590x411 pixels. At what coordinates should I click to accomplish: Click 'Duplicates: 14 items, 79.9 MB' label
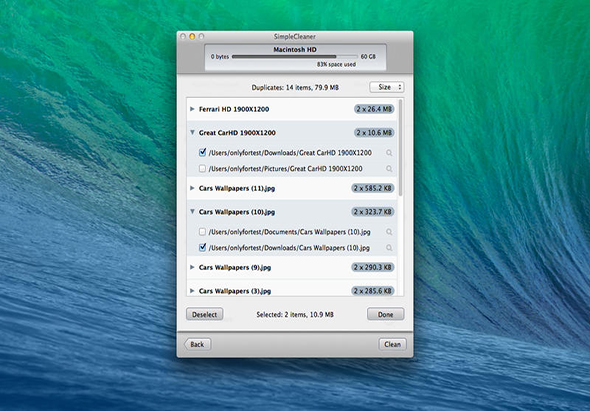coord(295,87)
